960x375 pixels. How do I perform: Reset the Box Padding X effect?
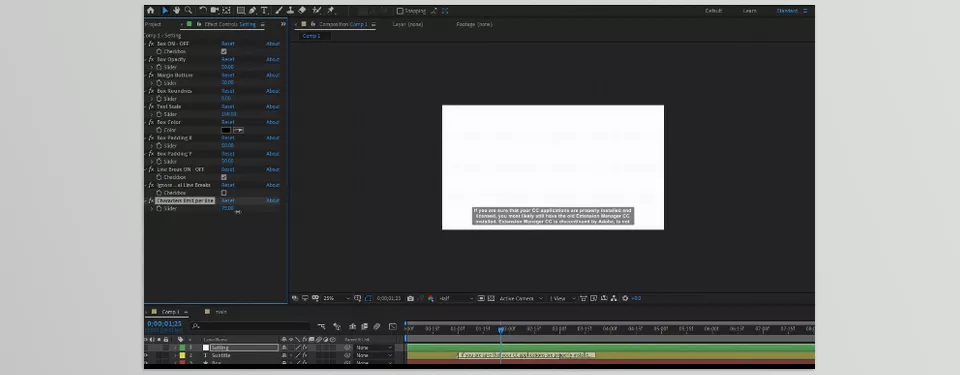(x=228, y=138)
